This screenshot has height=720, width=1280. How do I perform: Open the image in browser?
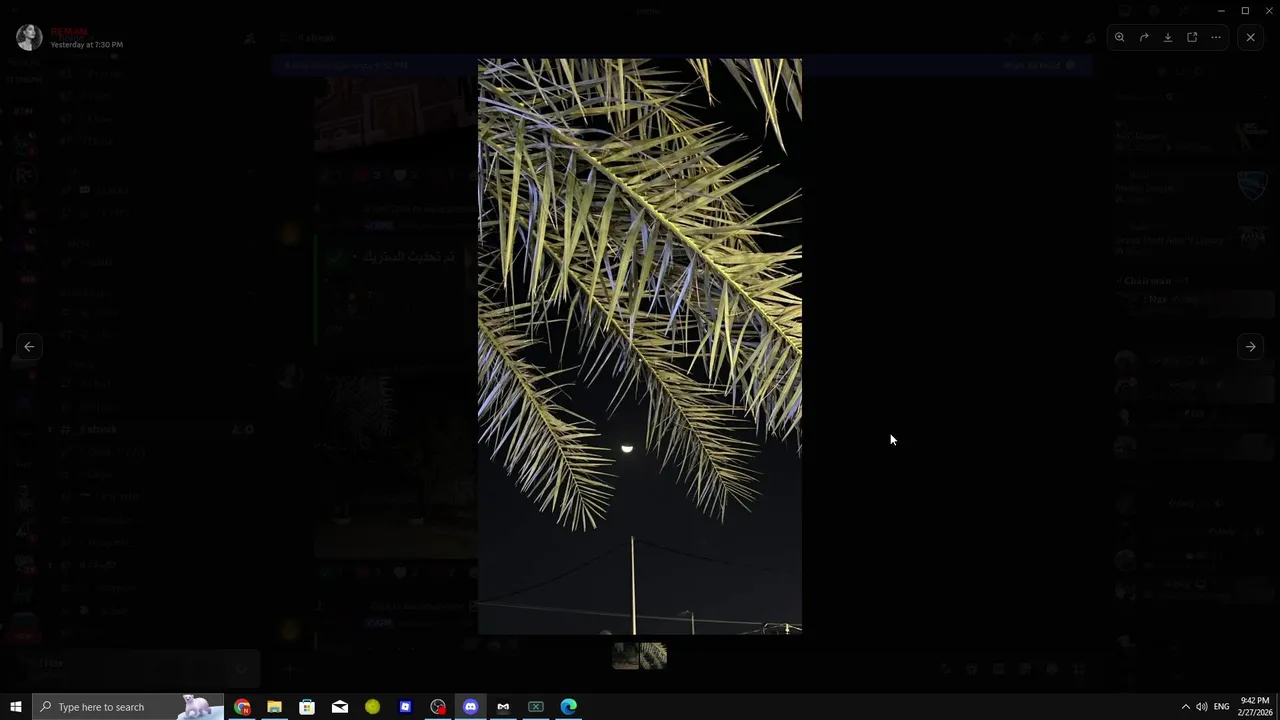pyautogui.click(x=1192, y=37)
